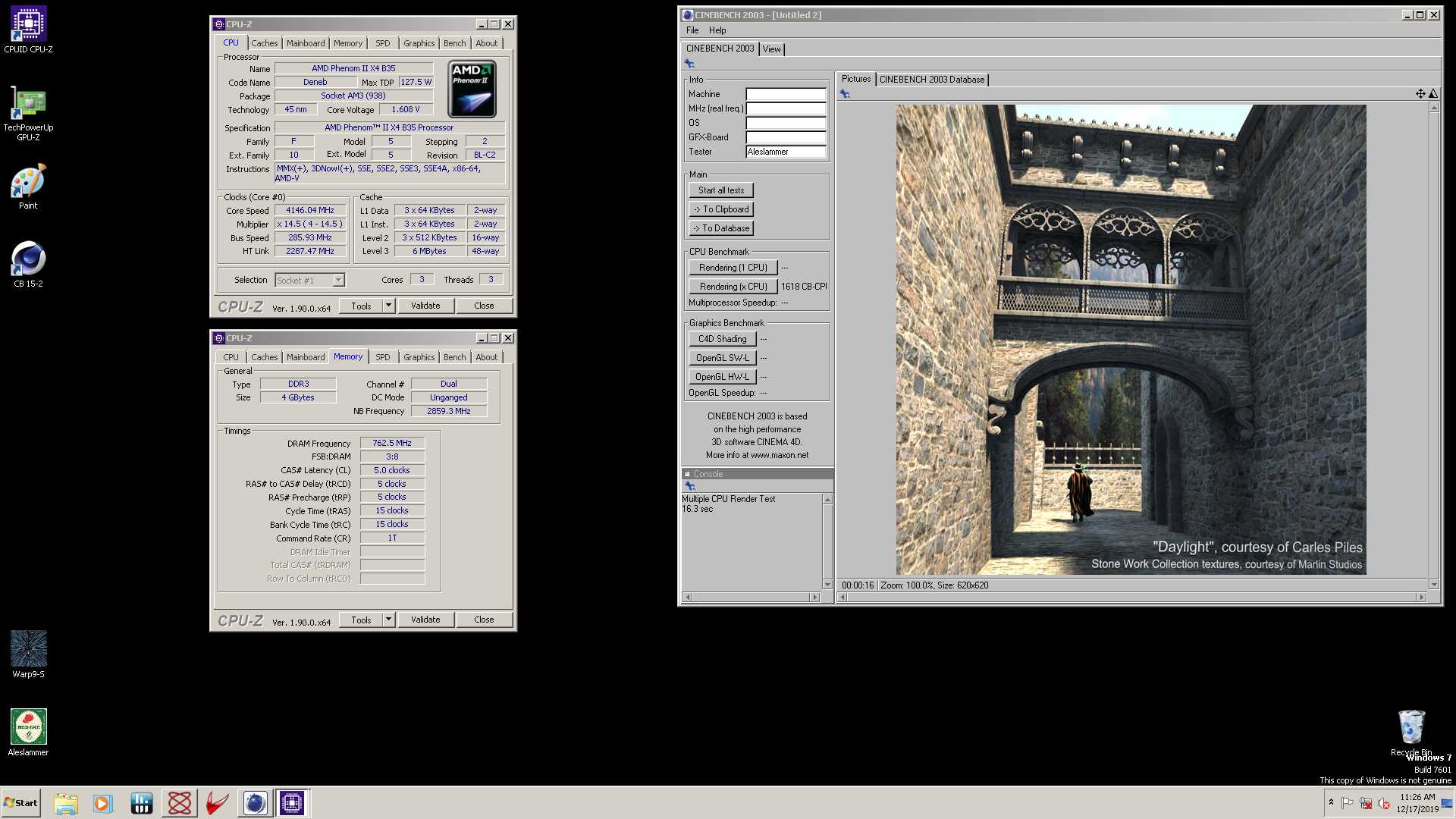This screenshot has height=819, width=1456.
Task: Open the Warp9-S desktop icon
Action: (28, 654)
